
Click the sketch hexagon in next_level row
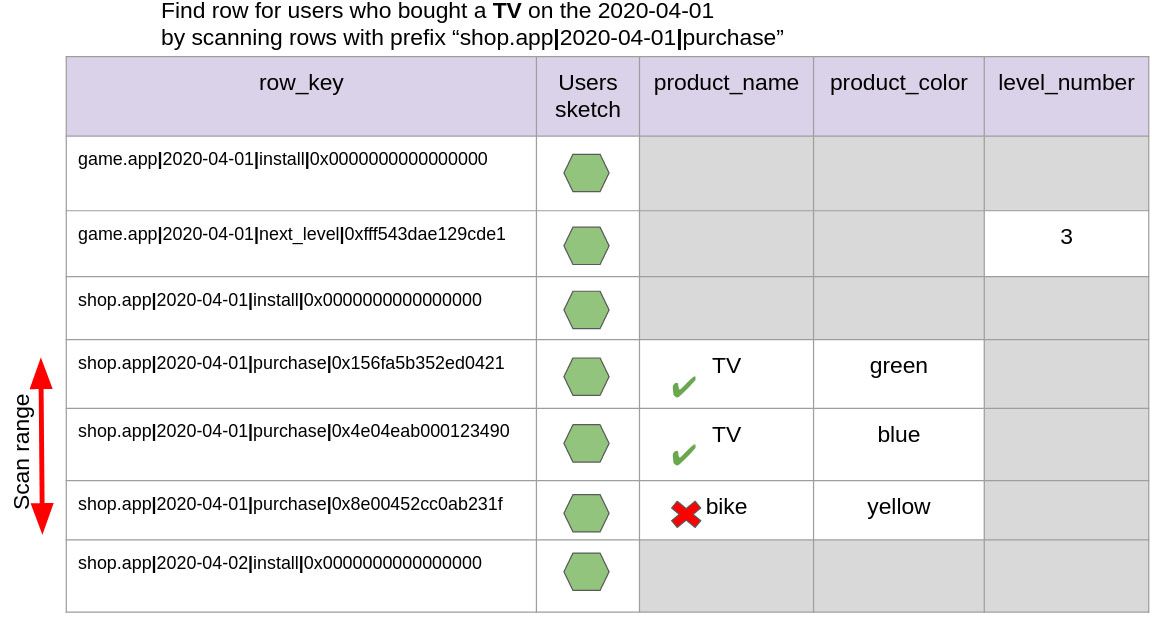coord(586,245)
